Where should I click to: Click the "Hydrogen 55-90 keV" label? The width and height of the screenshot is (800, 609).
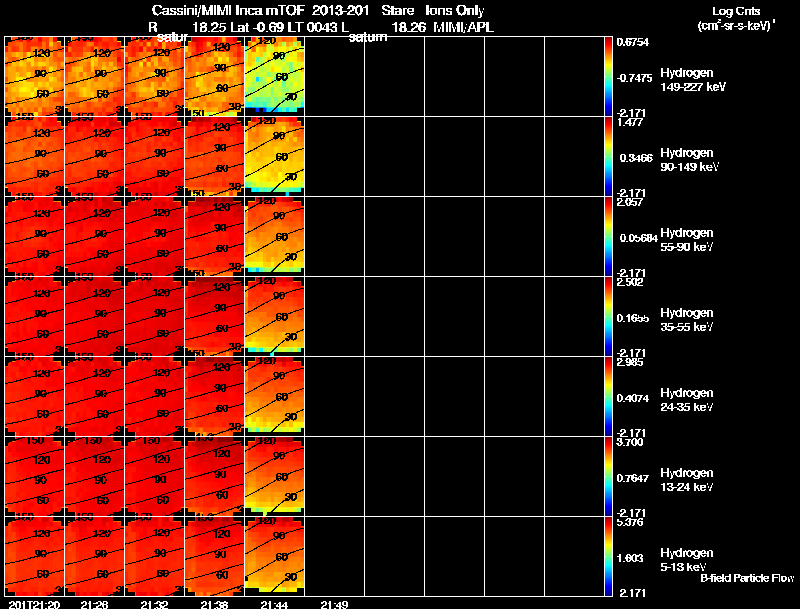687,240
